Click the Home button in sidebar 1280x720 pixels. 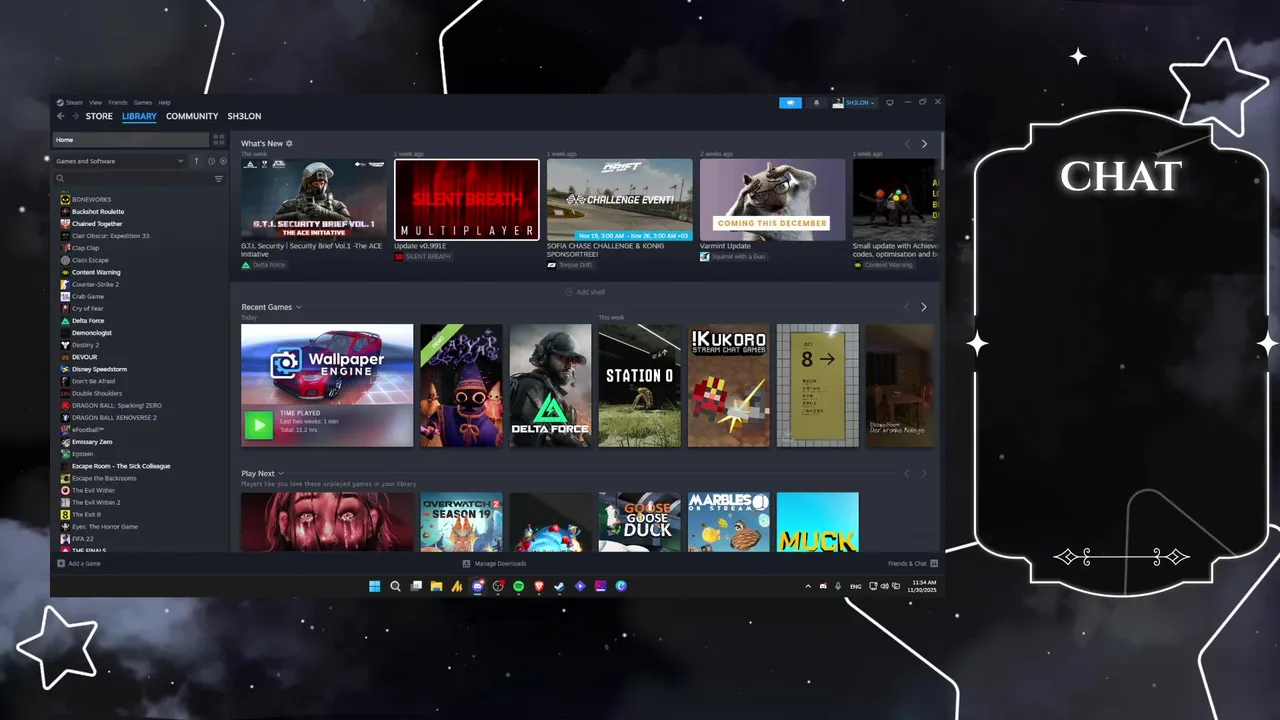point(130,140)
